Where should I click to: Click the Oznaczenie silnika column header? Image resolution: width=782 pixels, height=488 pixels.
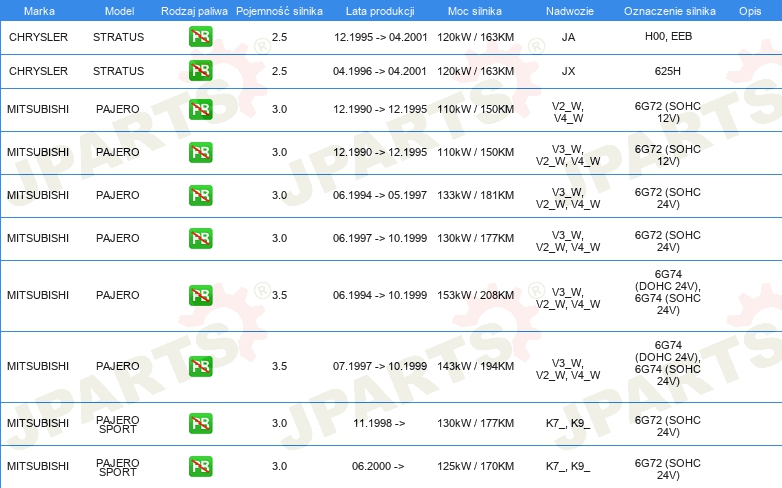point(670,11)
